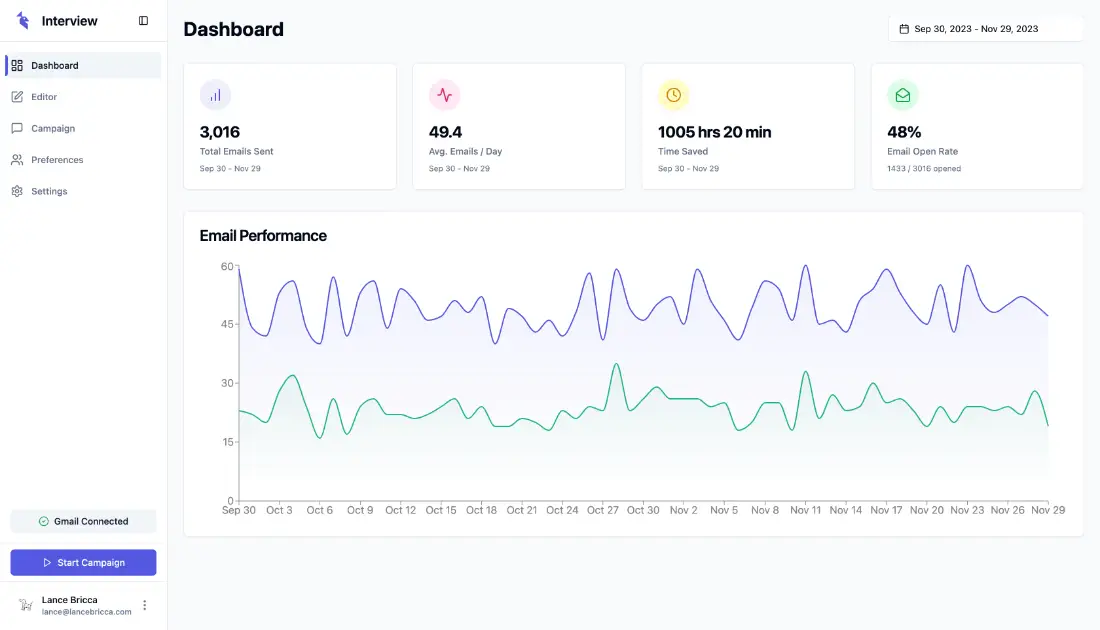The height and width of the screenshot is (630, 1100).
Task: Expand the Lance Bricca account profile
Action: (x=85, y=605)
